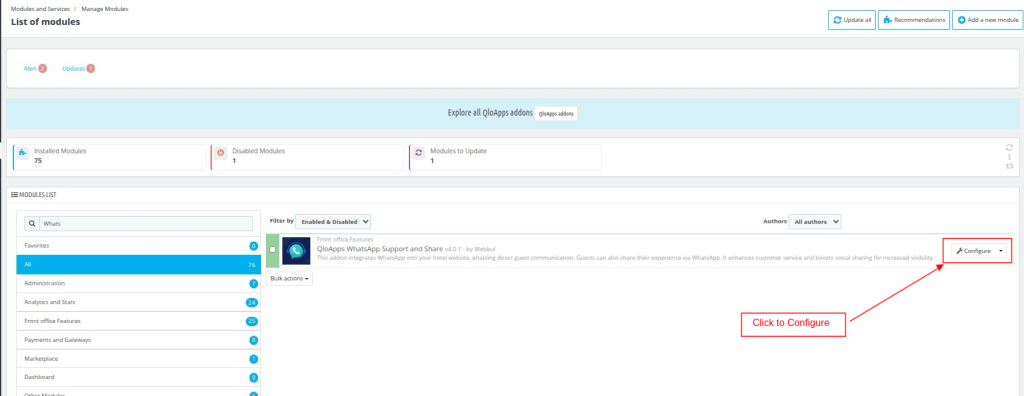Click the Disabled Modules power icon
The image size is (1024, 396).
pos(221,152)
